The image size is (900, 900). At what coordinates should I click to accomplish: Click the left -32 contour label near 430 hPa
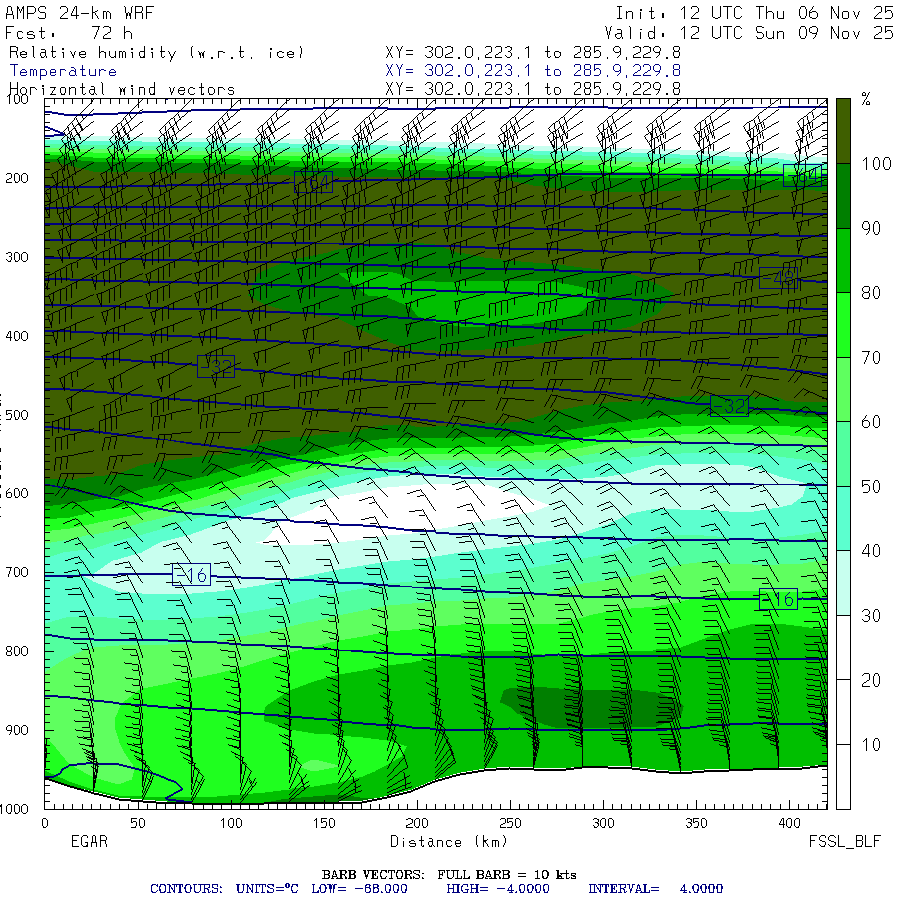point(216,366)
